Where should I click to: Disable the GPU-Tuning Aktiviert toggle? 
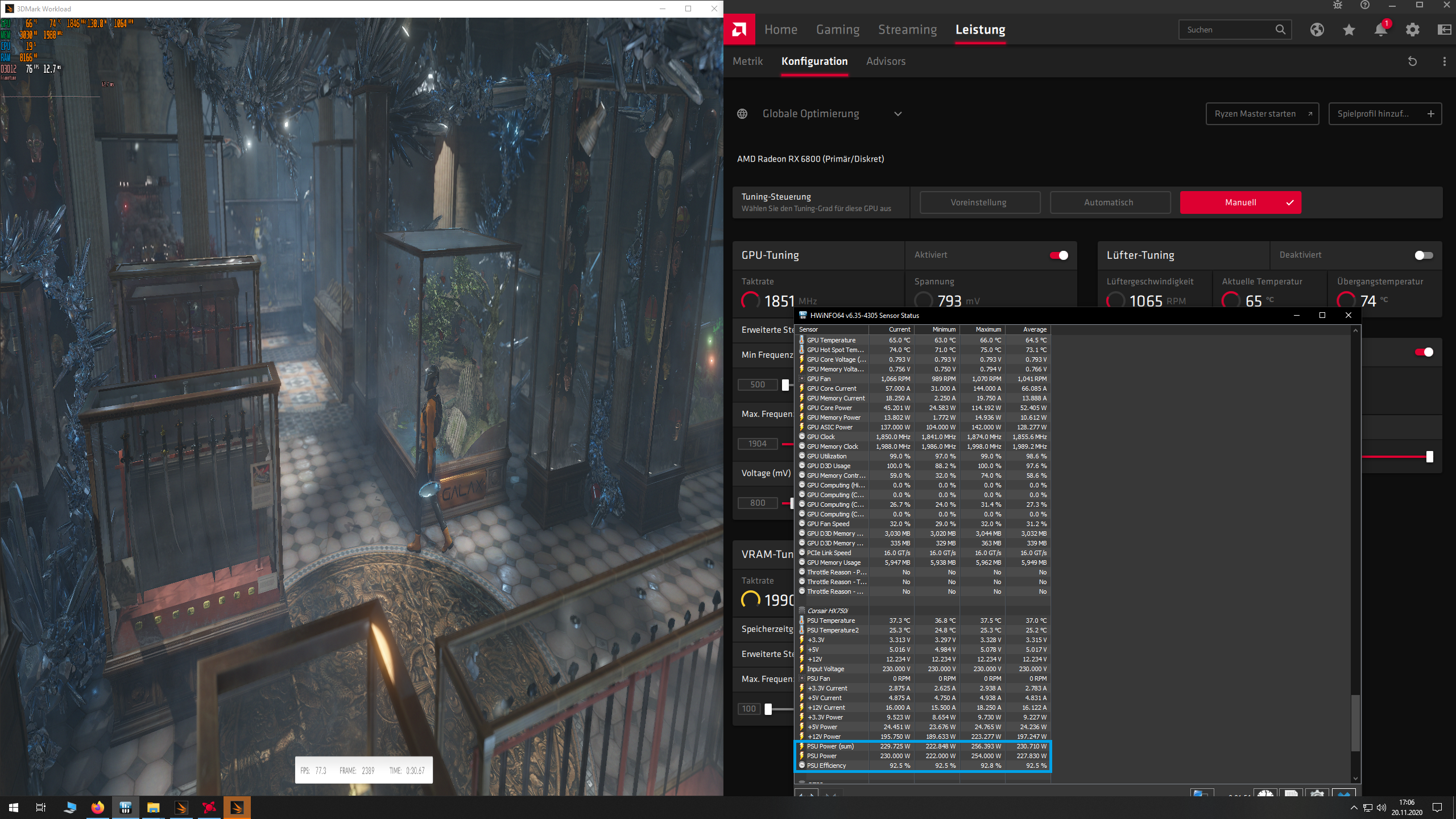[x=1059, y=255]
